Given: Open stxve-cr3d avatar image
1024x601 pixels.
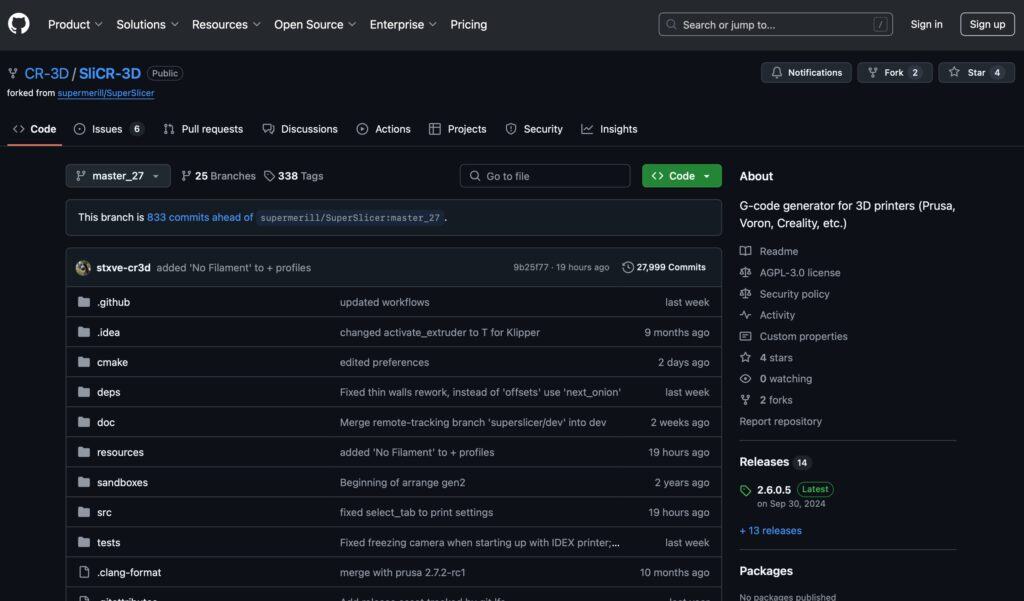Looking at the screenshot, I should [x=83, y=268].
